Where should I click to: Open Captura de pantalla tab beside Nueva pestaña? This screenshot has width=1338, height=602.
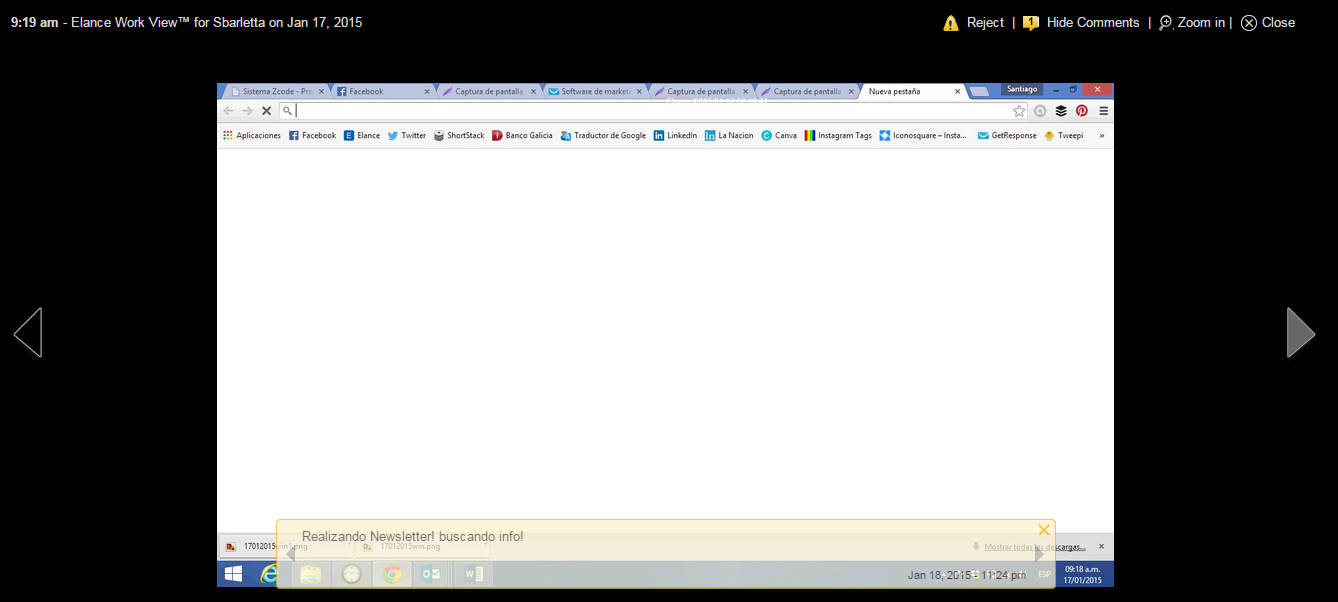806,91
